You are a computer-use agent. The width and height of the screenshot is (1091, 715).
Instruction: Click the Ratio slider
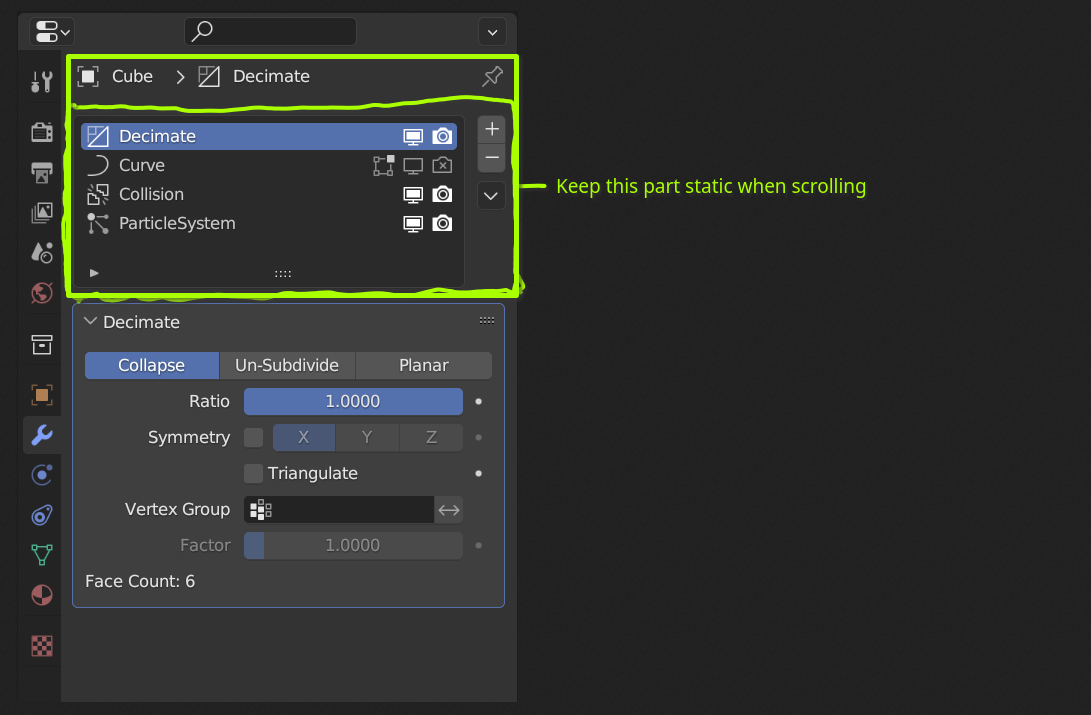point(353,401)
